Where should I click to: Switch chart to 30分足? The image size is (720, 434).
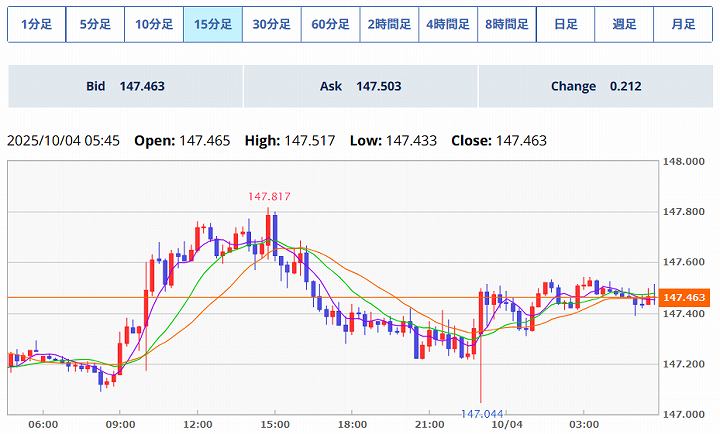[x=271, y=24]
